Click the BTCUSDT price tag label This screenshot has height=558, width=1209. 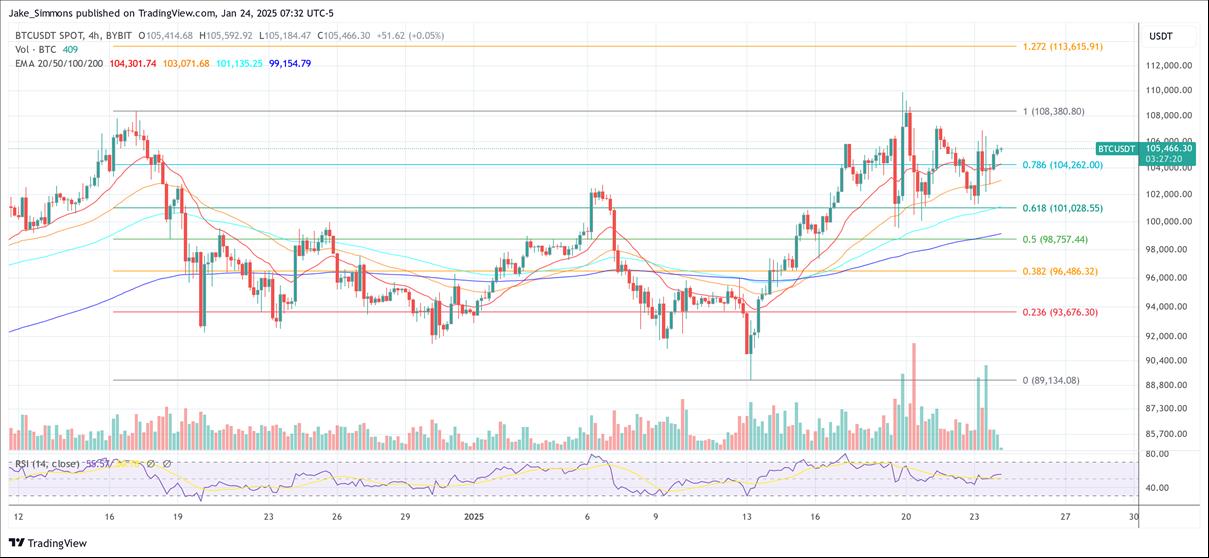[x=1117, y=148]
